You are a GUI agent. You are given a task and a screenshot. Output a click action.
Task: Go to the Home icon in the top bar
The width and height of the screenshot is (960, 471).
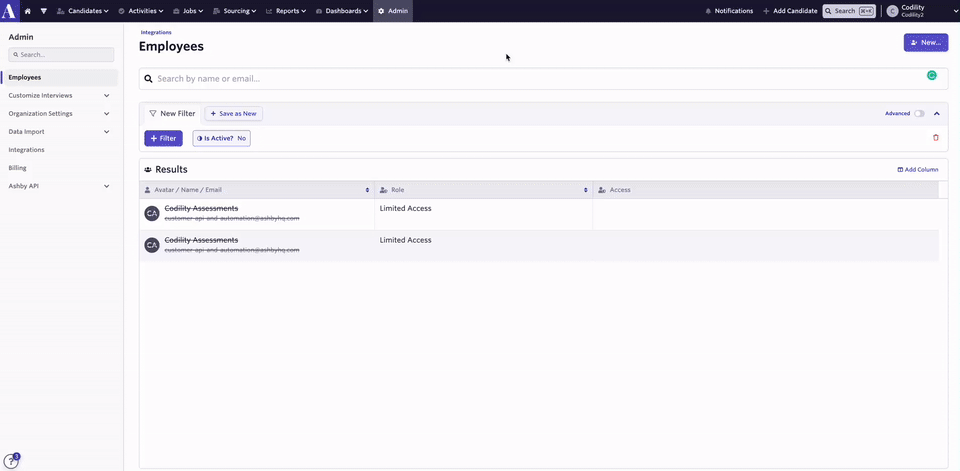click(28, 11)
